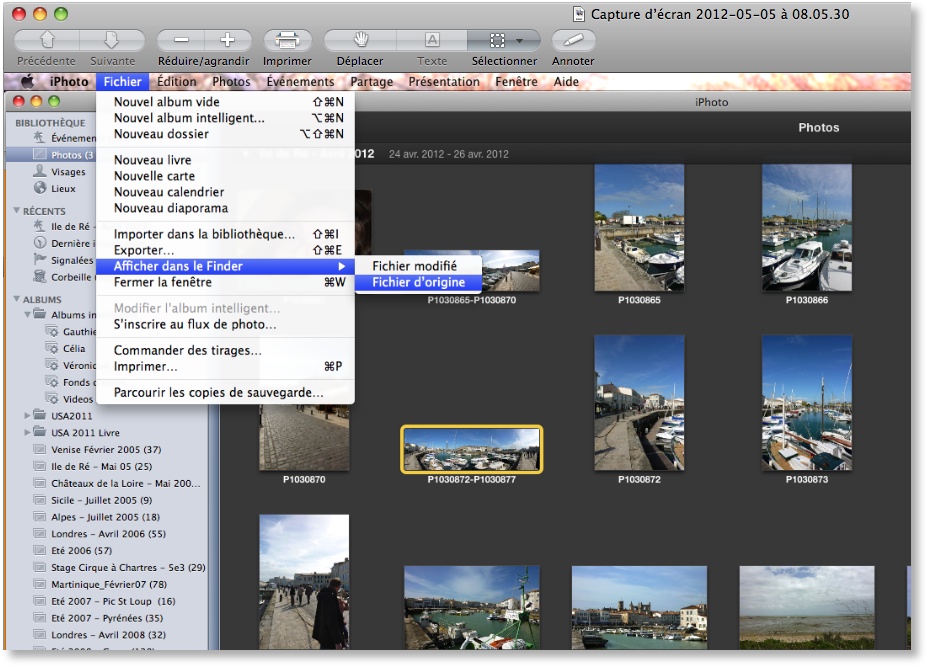928x668 pixels.
Task: Select panorama thumbnail P1030872-P1030877
Action: (x=472, y=449)
